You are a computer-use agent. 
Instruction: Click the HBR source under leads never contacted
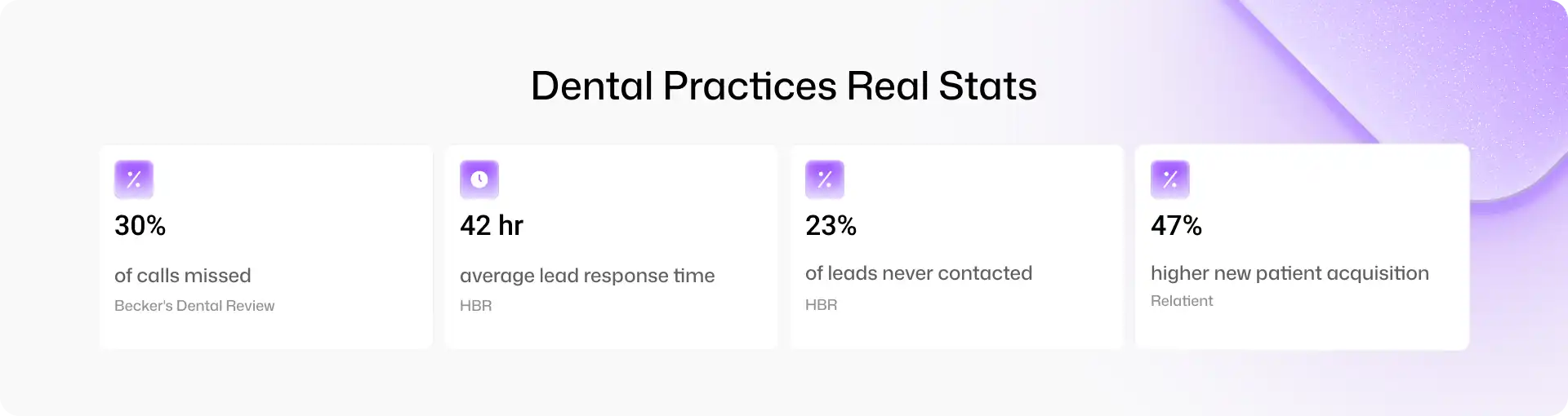[x=822, y=305]
